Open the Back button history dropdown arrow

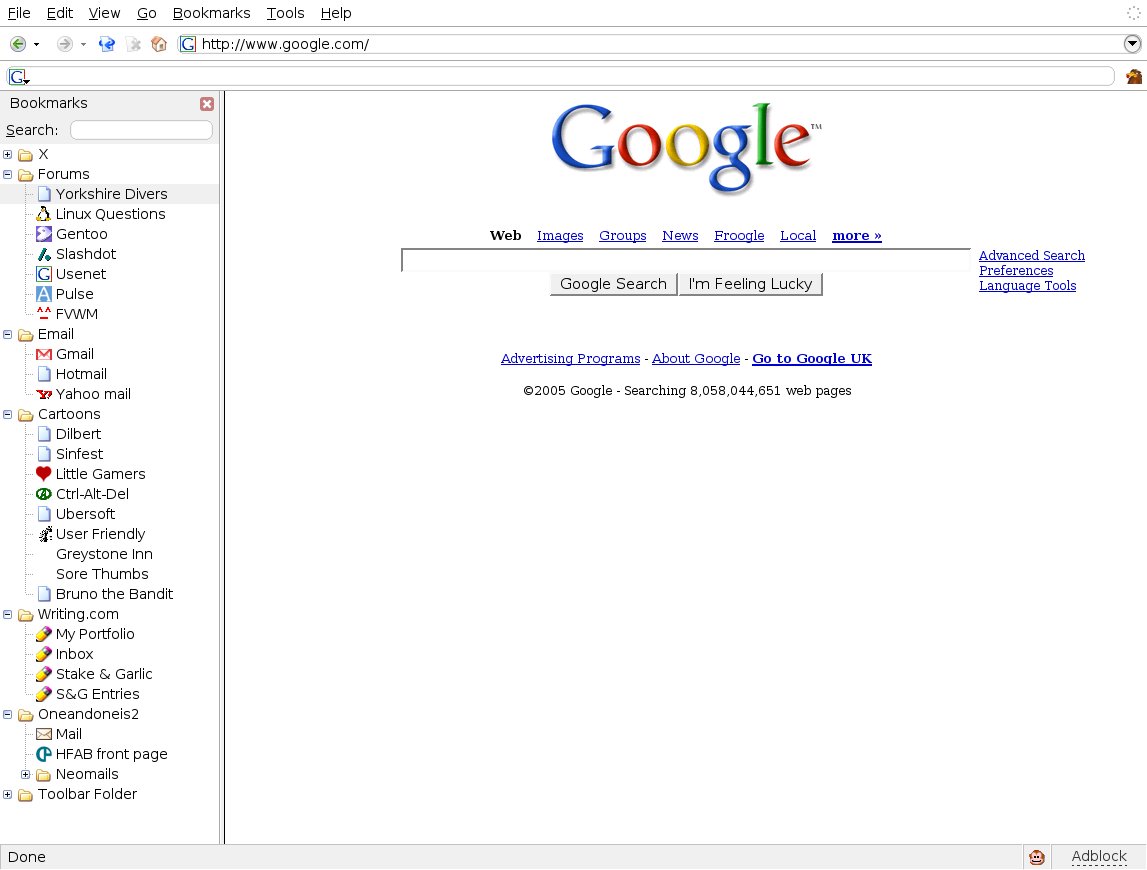point(37,45)
